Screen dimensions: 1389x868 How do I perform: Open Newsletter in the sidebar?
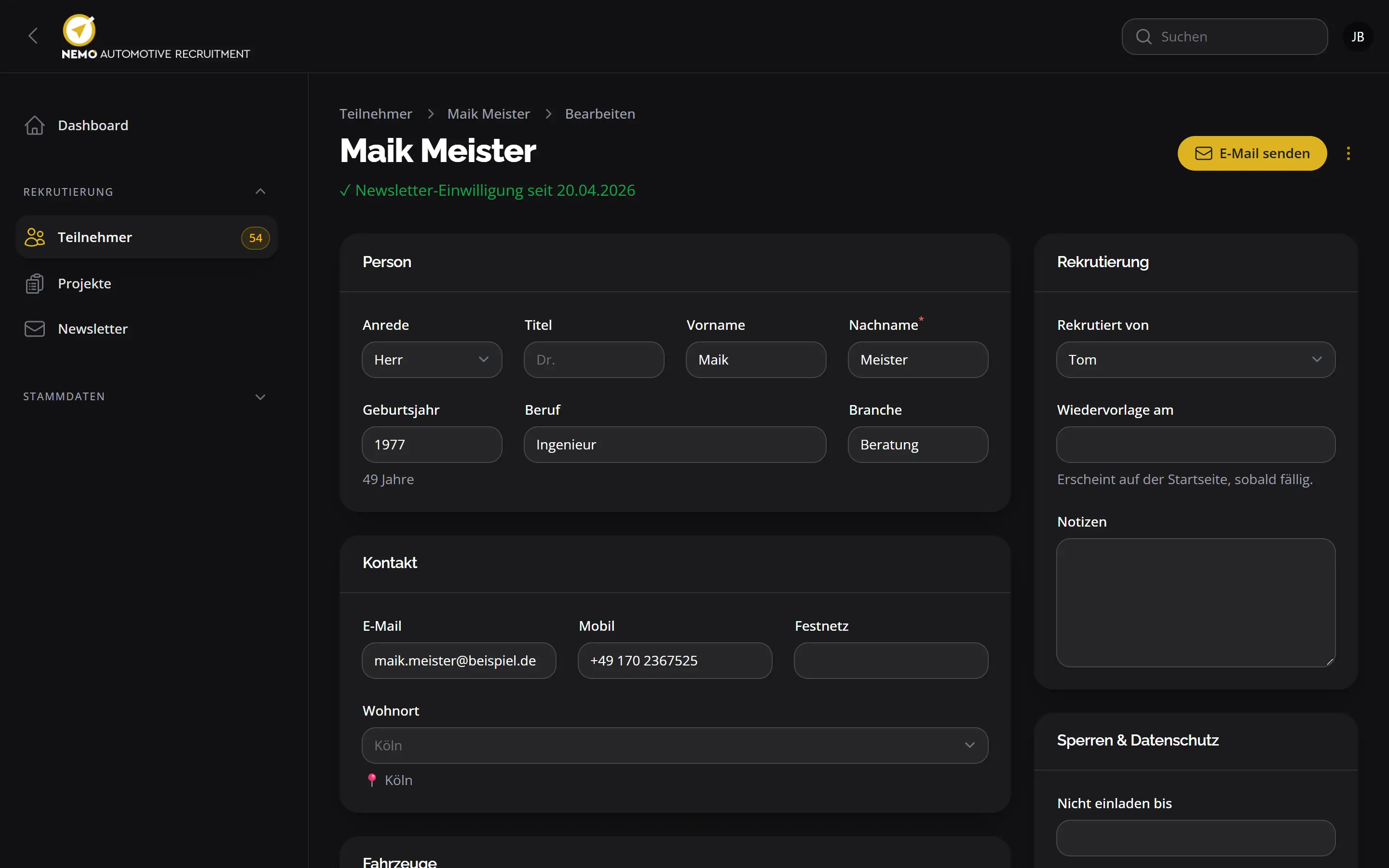(146, 329)
